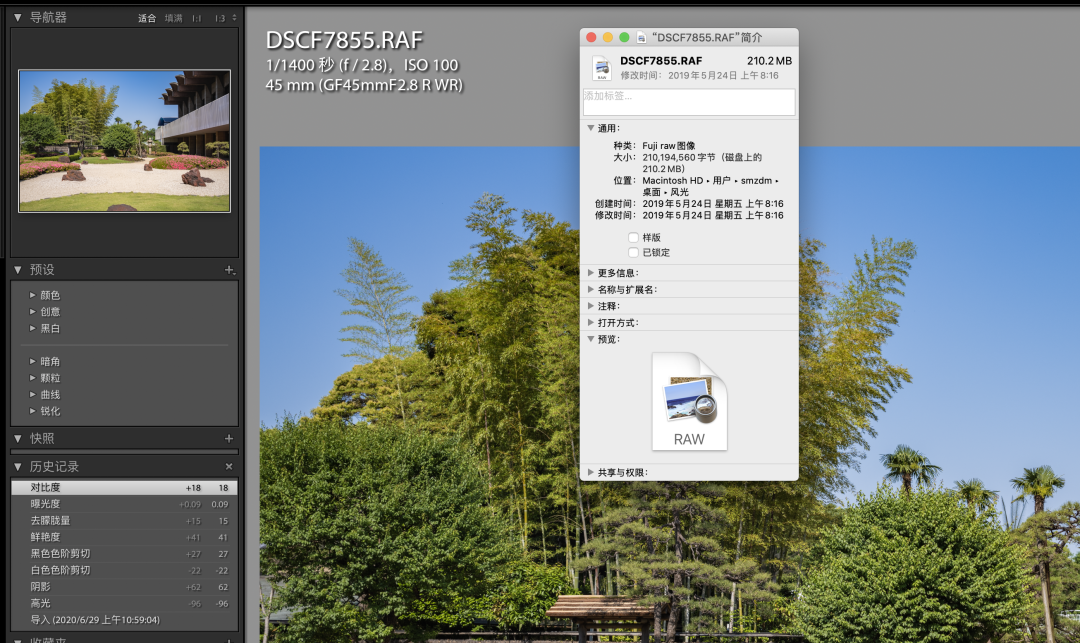Expand the 黑白 preset group
This screenshot has height=643, width=1080.
pyautogui.click(x=32, y=328)
